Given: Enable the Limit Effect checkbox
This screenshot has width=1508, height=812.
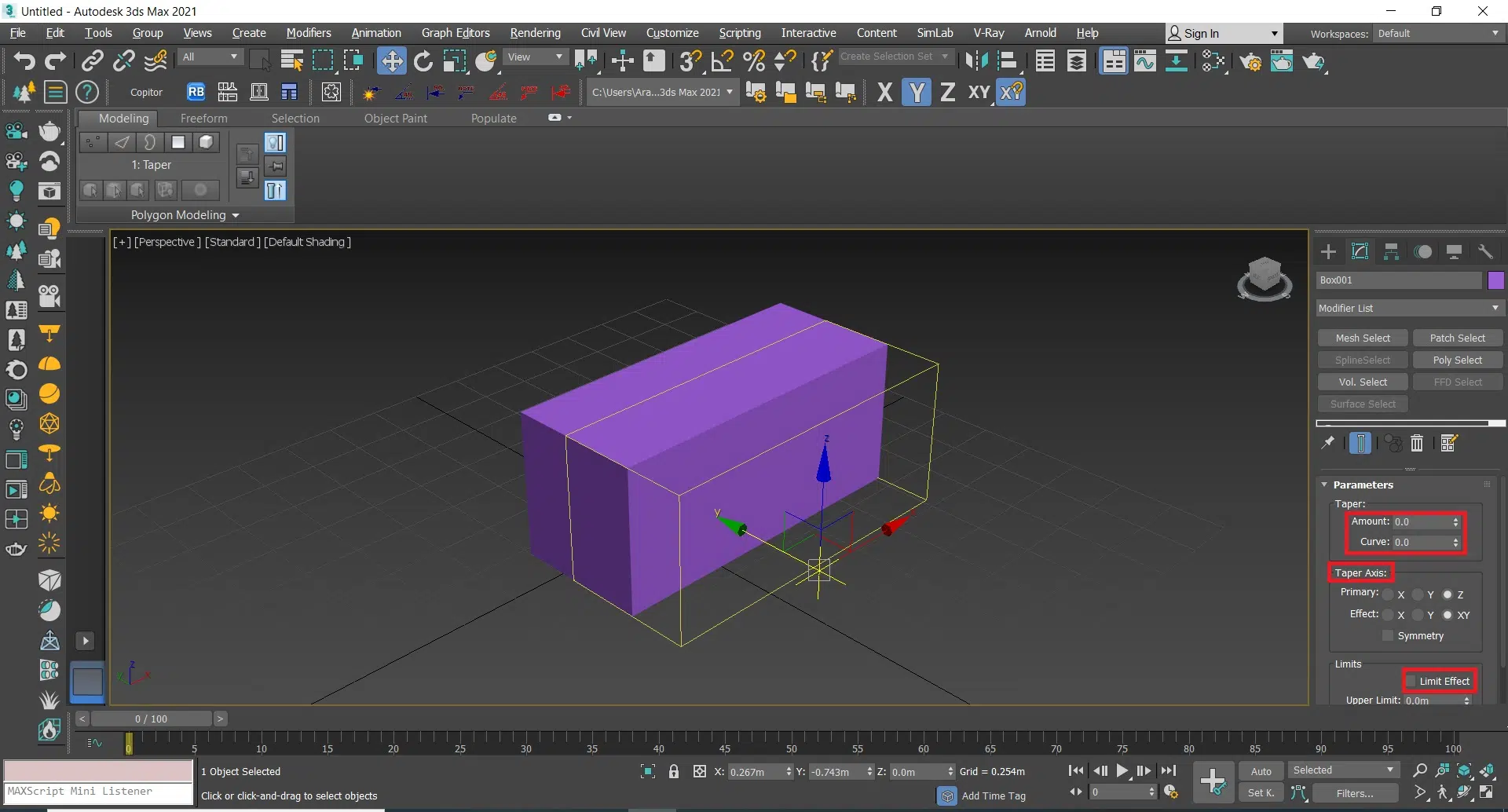Looking at the screenshot, I should click(1411, 681).
